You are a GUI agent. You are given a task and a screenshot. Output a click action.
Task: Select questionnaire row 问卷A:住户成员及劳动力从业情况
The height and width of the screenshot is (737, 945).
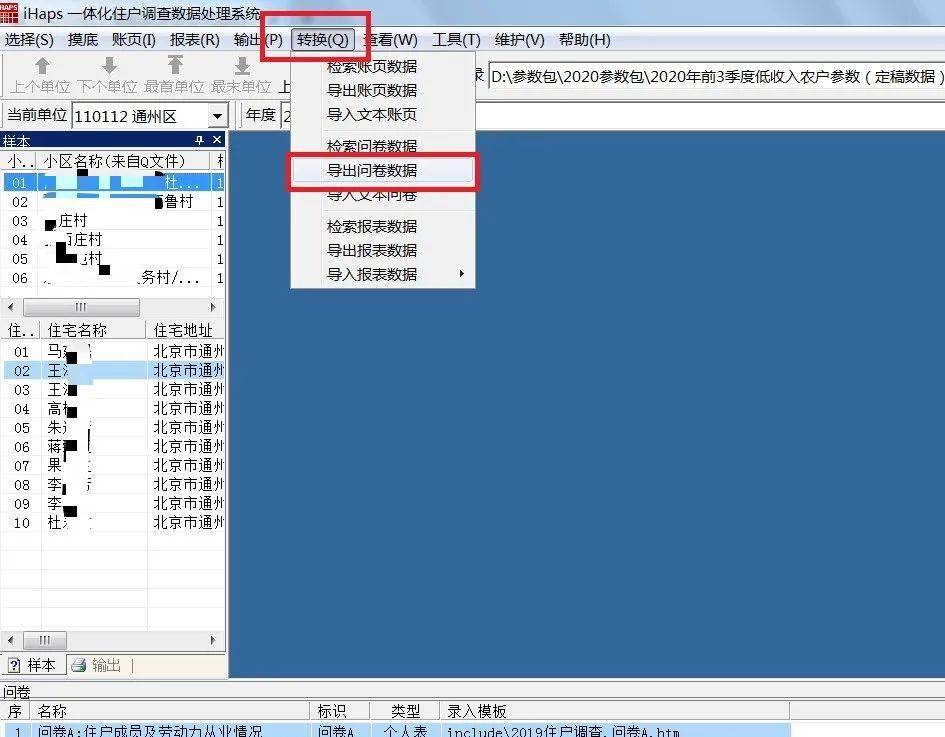click(x=395, y=730)
